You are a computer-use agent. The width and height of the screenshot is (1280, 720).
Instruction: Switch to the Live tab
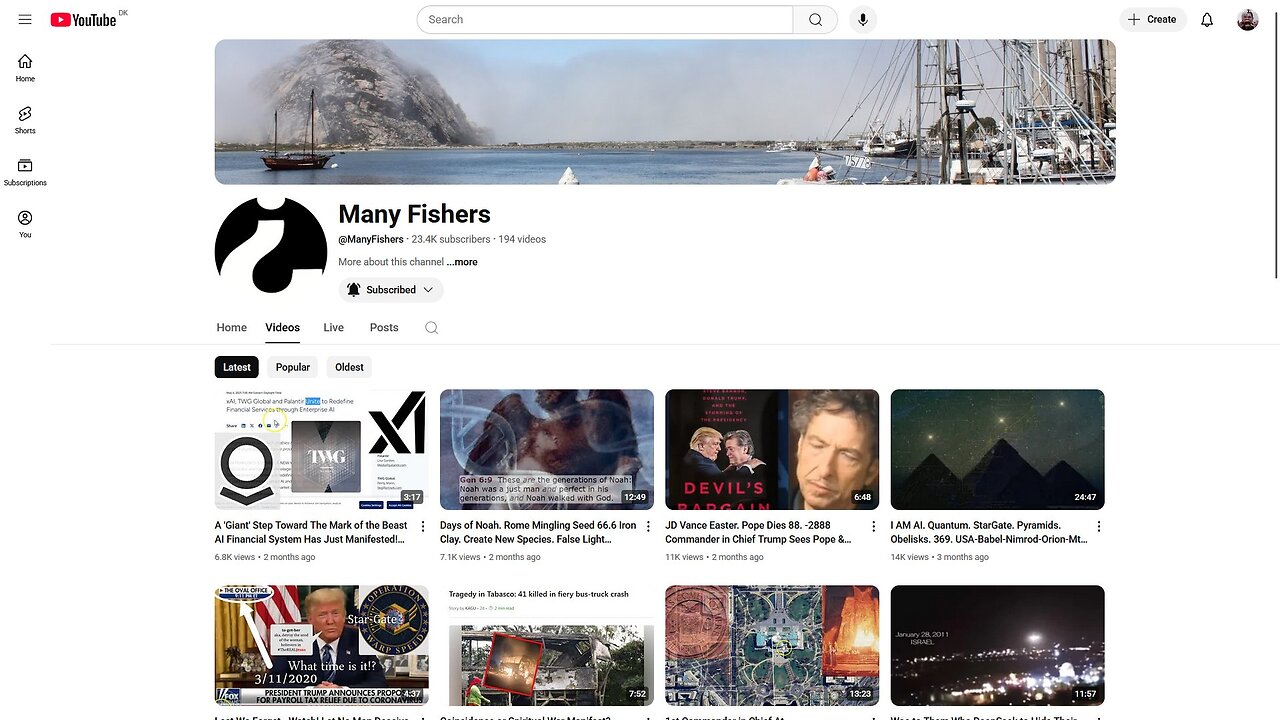[x=333, y=327]
